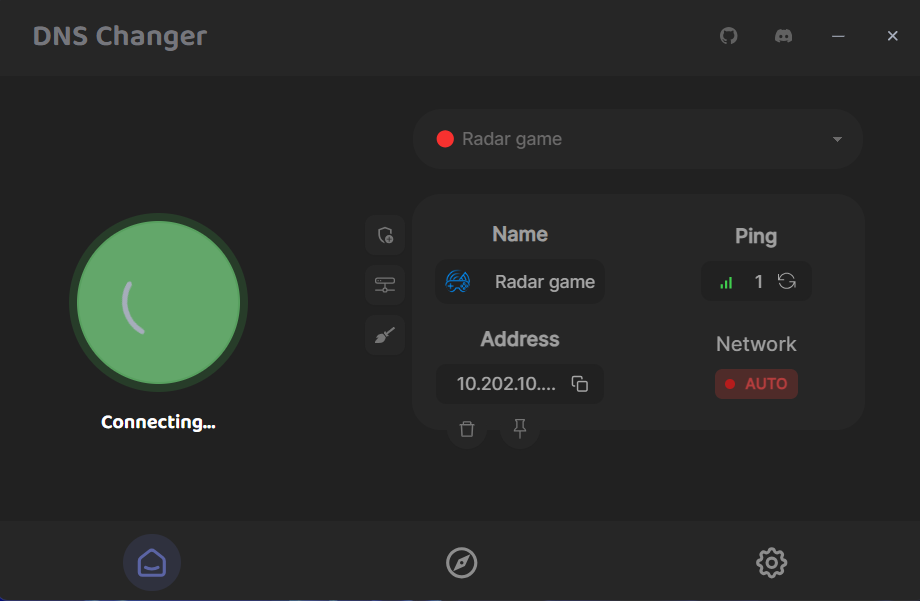
Task: Click the flush DNS broom icon
Action: click(385, 335)
